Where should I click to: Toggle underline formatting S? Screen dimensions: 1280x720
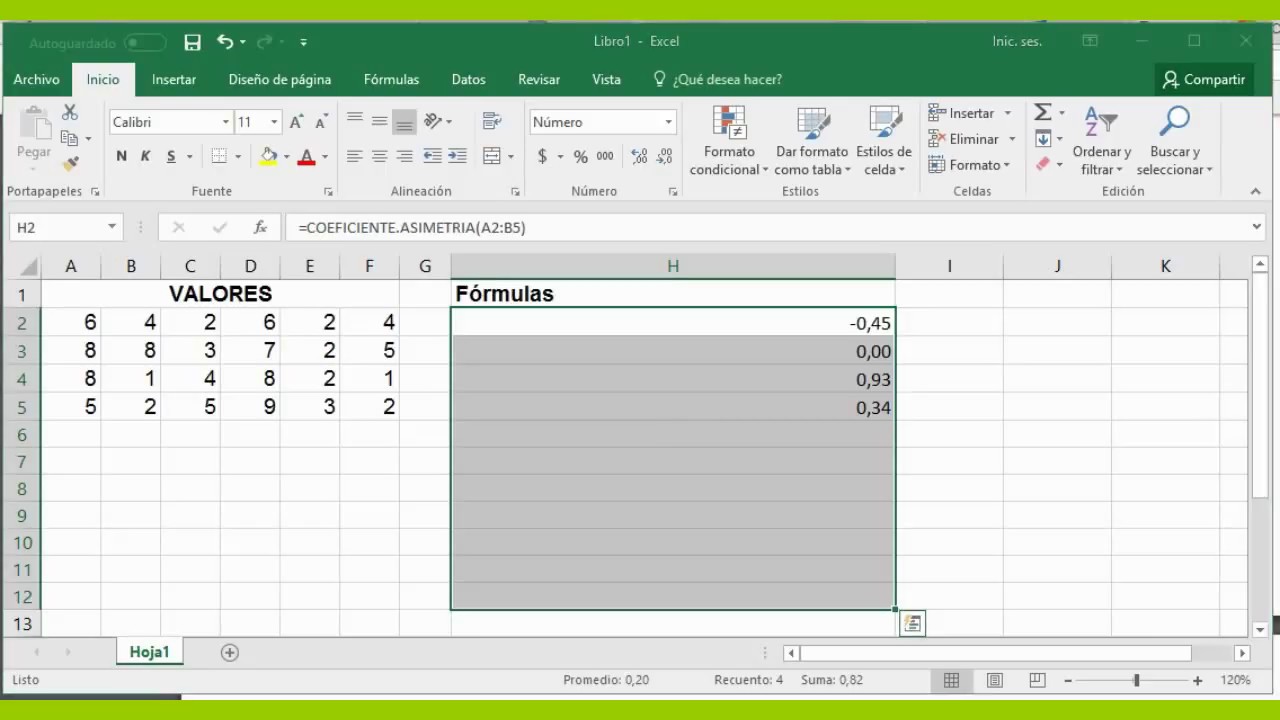click(x=171, y=156)
